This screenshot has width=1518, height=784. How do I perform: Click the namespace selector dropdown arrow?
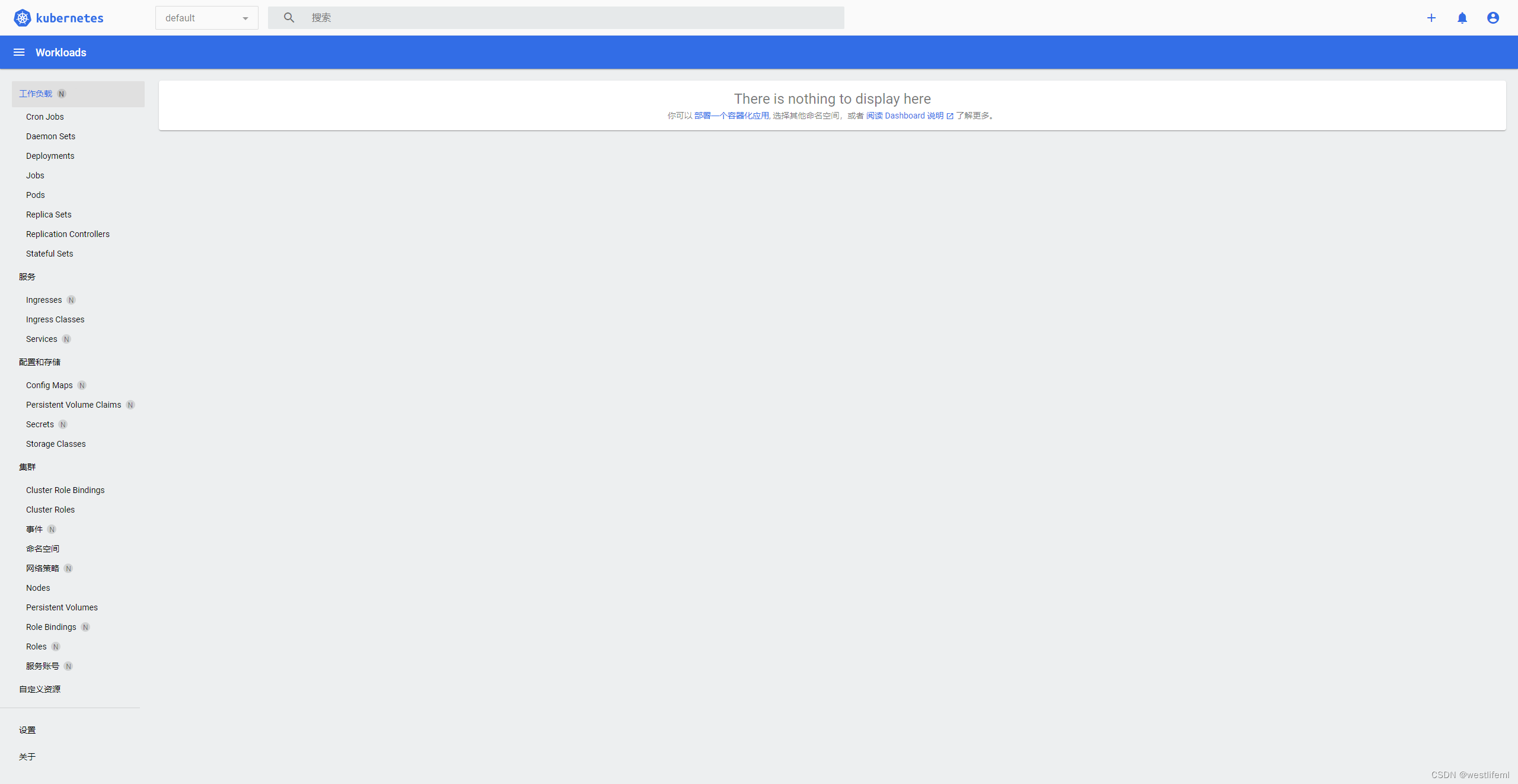tap(245, 18)
